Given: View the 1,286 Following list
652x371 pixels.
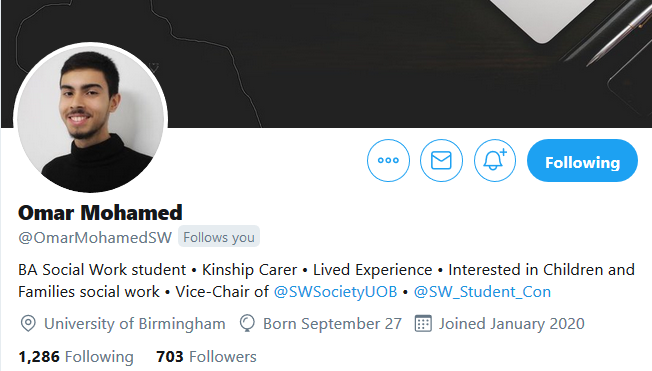Looking at the screenshot, I should 76,357.
